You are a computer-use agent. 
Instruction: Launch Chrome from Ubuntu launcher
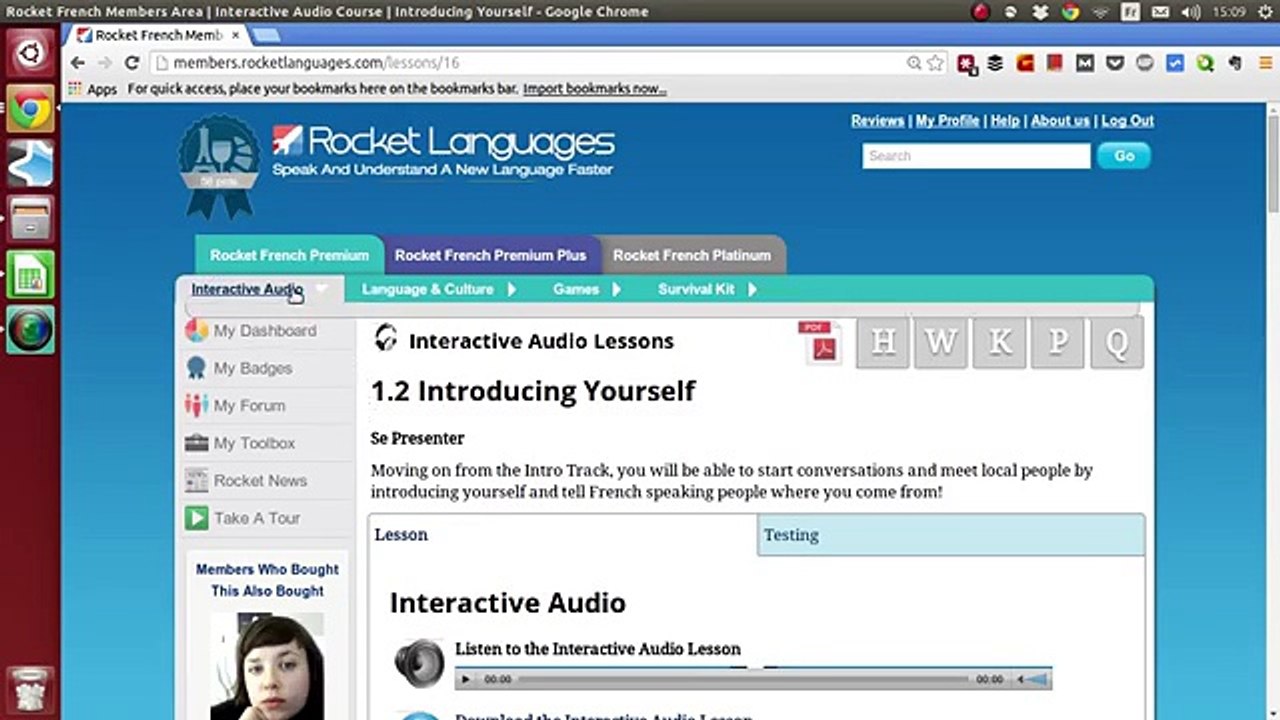coord(30,109)
